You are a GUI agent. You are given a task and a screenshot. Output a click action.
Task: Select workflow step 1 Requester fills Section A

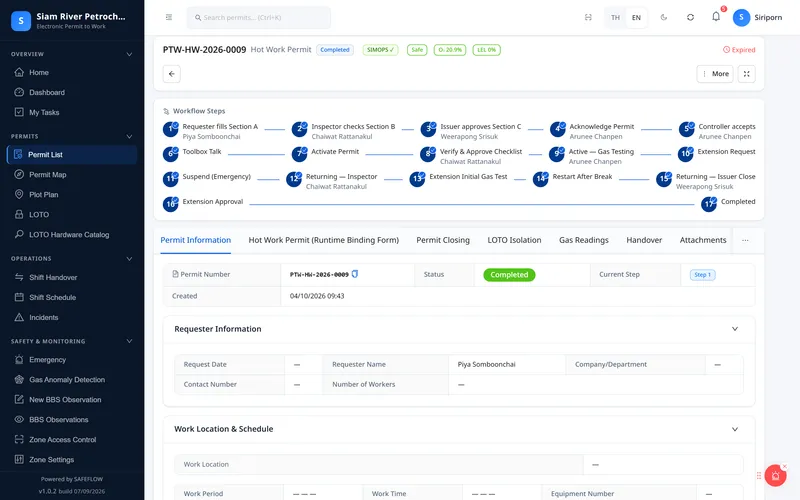(x=210, y=131)
